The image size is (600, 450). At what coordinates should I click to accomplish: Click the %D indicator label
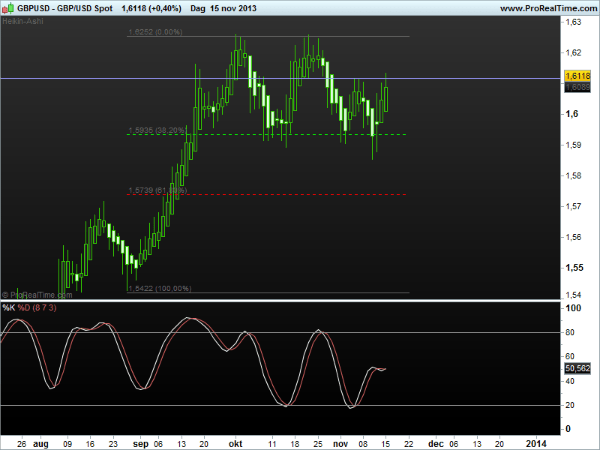[x=24, y=308]
